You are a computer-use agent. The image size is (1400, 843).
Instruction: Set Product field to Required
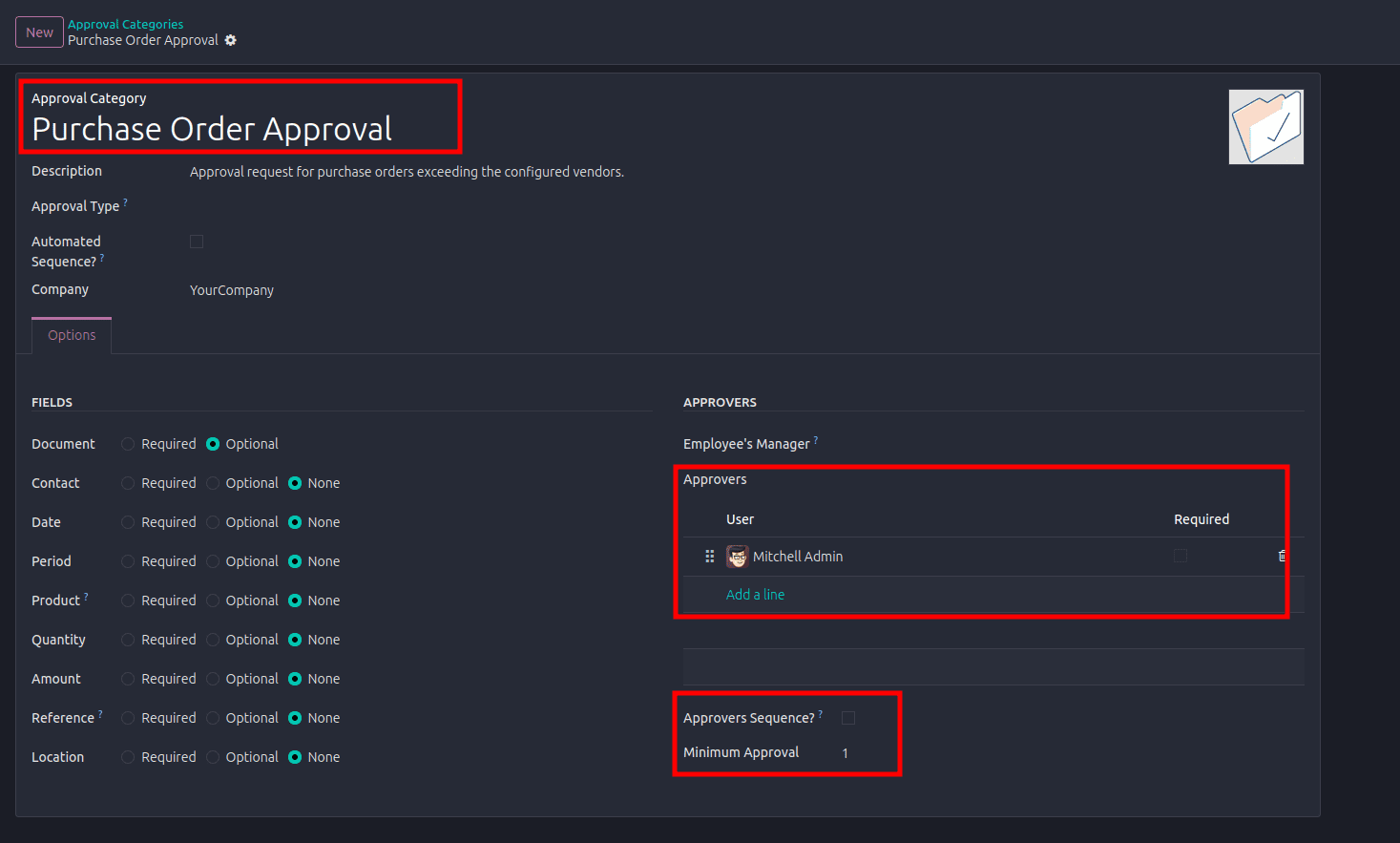coord(128,601)
